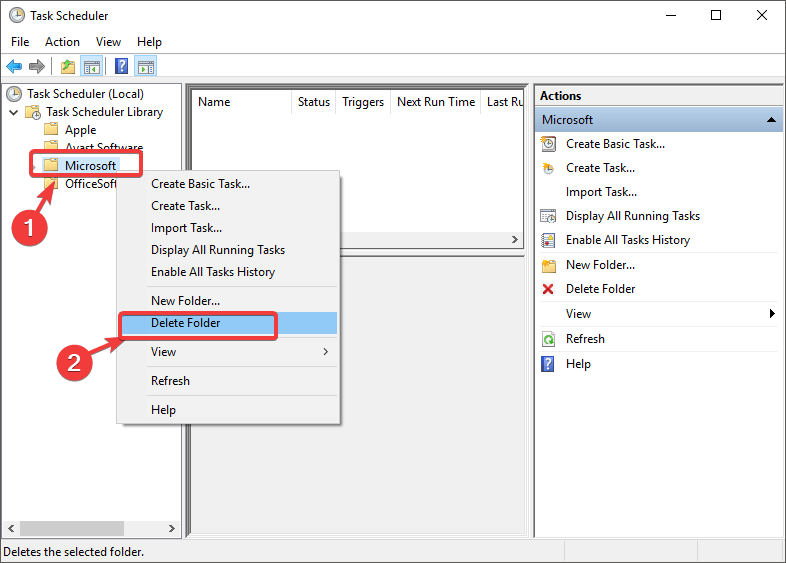This screenshot has height=563, width=786.
Task: Click the Back arrow toolbar icon
Action: point(14,66)
